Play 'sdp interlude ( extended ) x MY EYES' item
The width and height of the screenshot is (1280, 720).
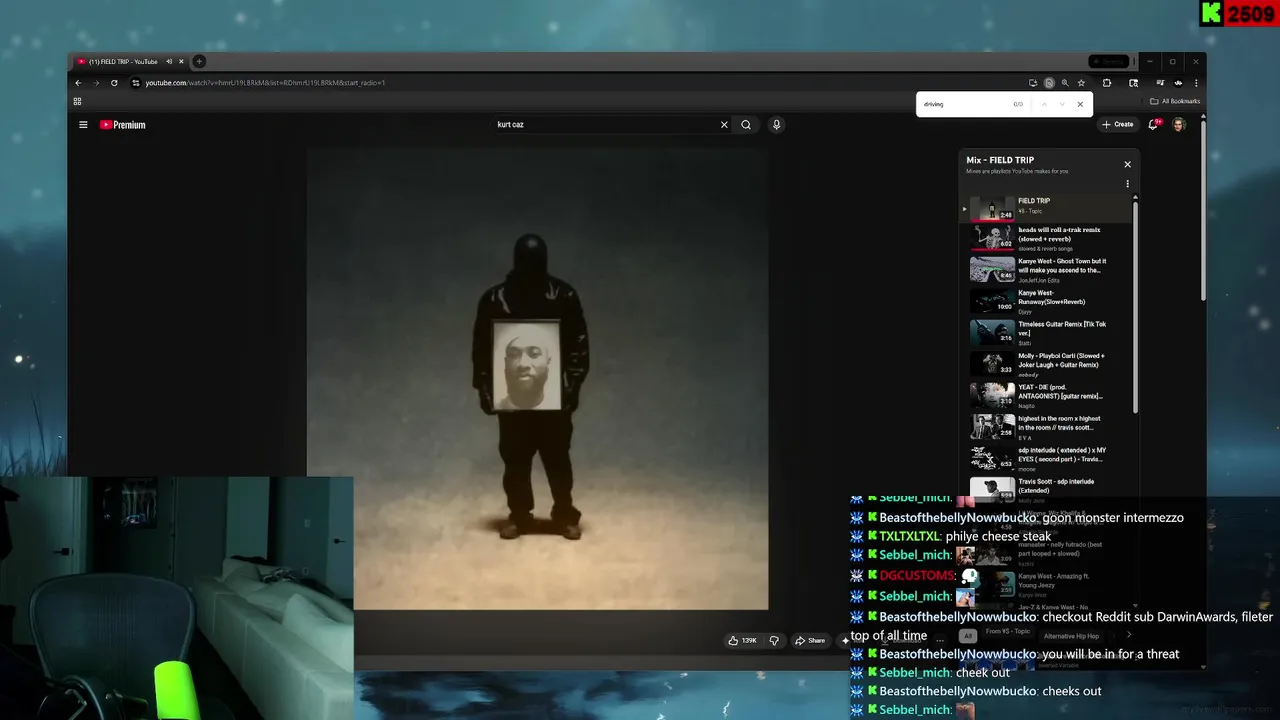click(1049, 458)
